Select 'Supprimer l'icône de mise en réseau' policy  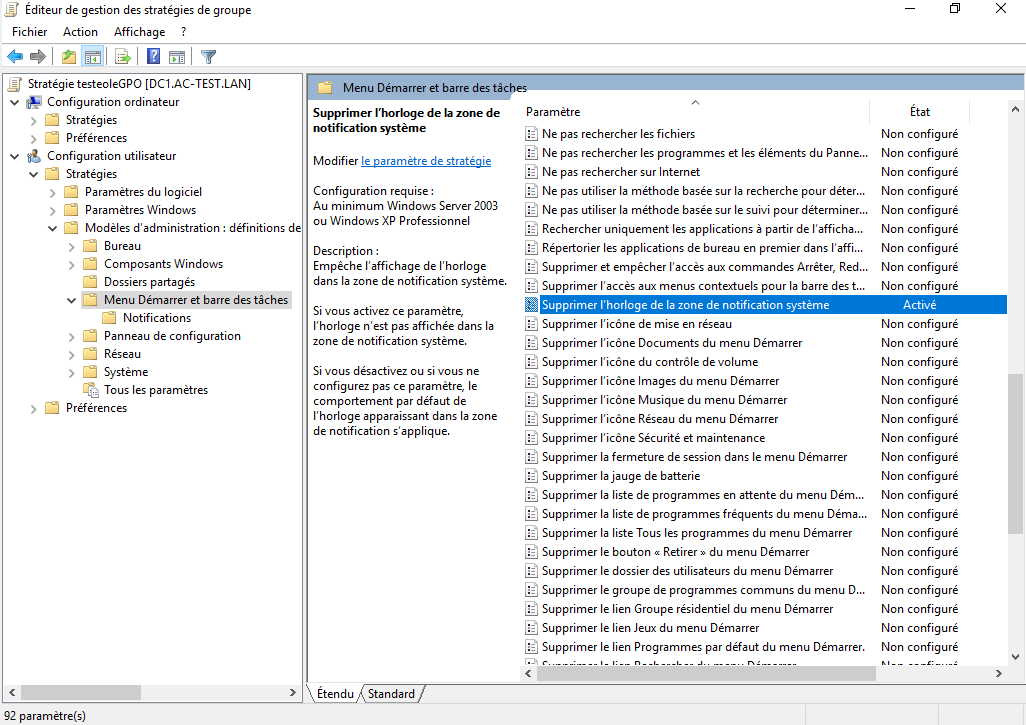pos(637,324)
